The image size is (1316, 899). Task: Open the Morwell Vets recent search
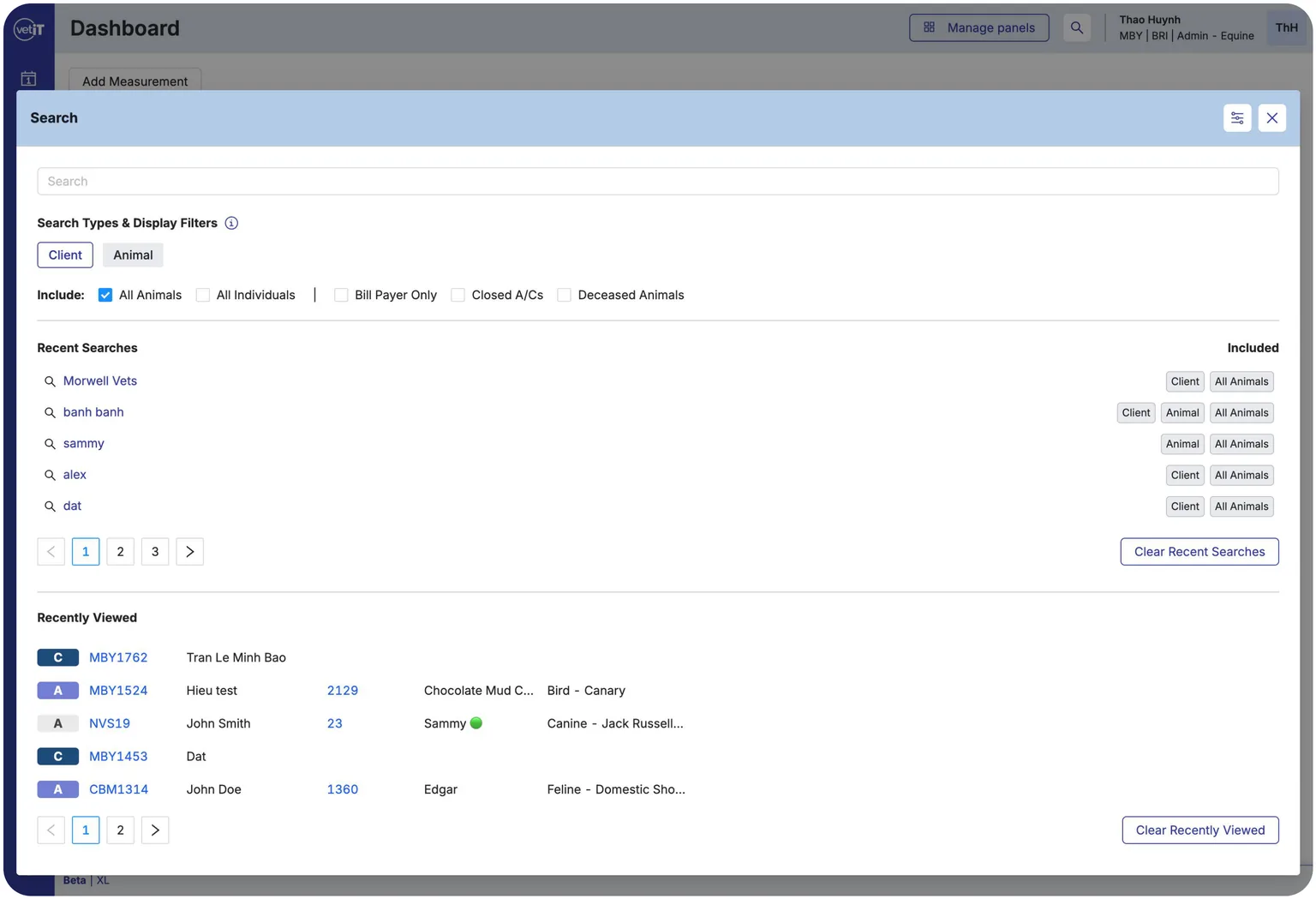coord(100,381)
